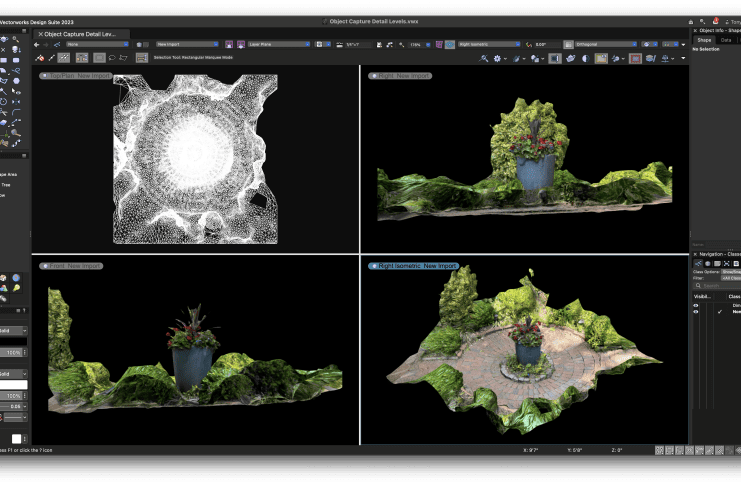This screenshot has height=486, width=741.
Task: Activate the Front New Import viewport label
Action: (x=71, y=266)
